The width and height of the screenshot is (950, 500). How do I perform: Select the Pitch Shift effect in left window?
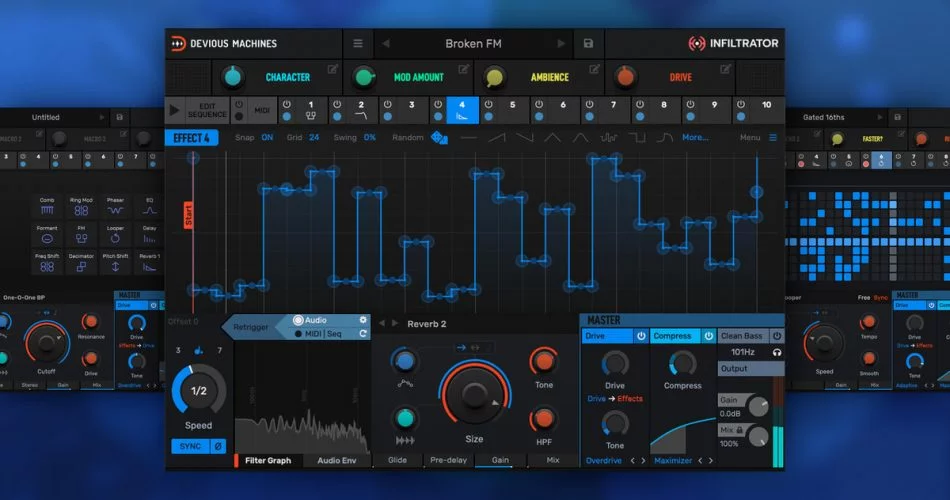tap(115, 262)
